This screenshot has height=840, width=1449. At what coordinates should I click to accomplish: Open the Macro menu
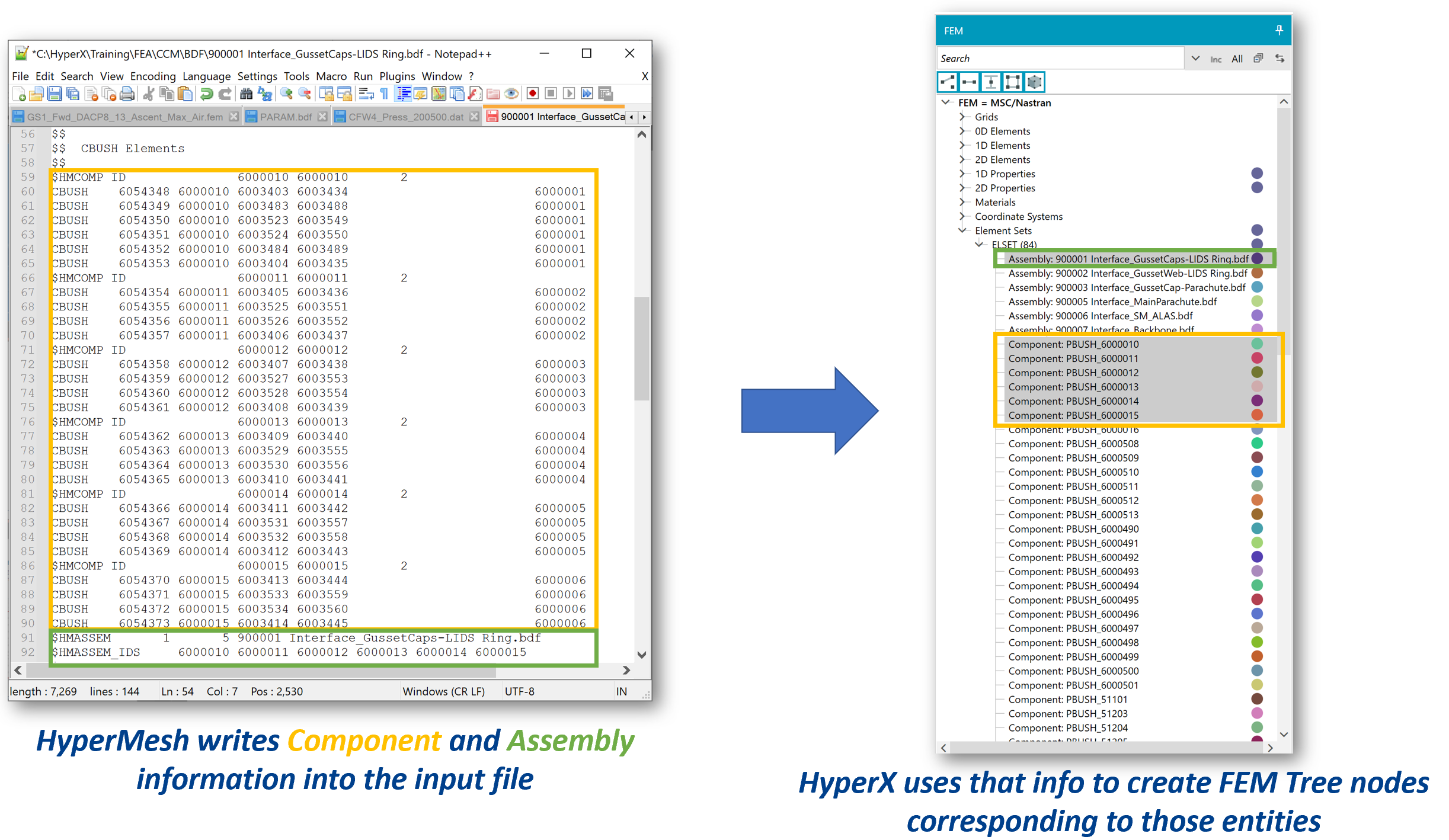click(331, 76)
